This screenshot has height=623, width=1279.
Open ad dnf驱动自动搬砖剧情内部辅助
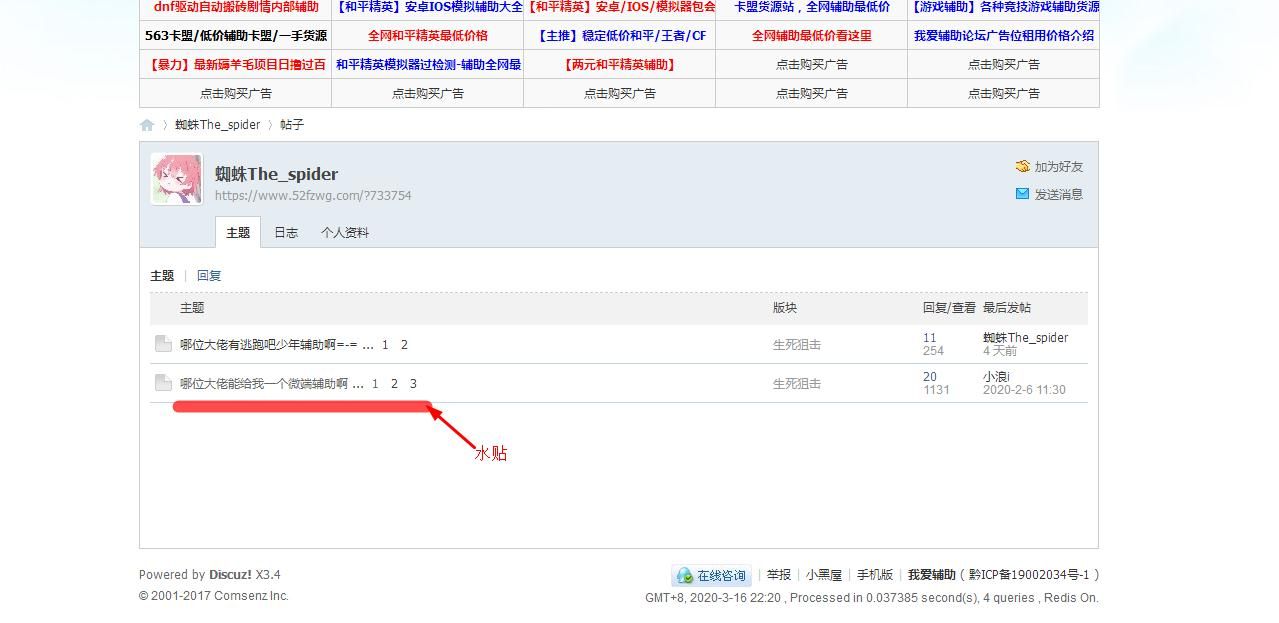pos(236,7)
